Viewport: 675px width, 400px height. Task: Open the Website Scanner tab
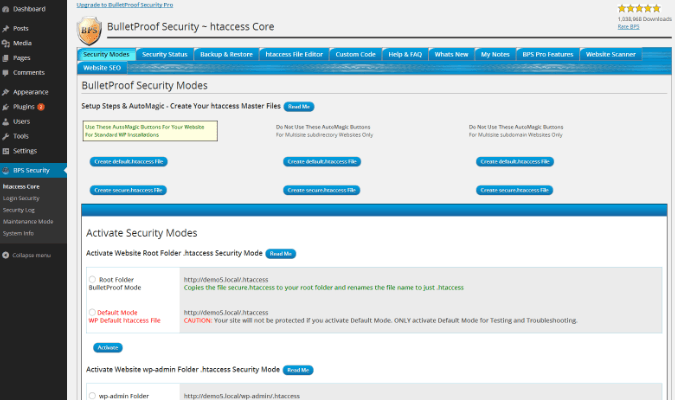pyautogui.click(x=610, y=54)
